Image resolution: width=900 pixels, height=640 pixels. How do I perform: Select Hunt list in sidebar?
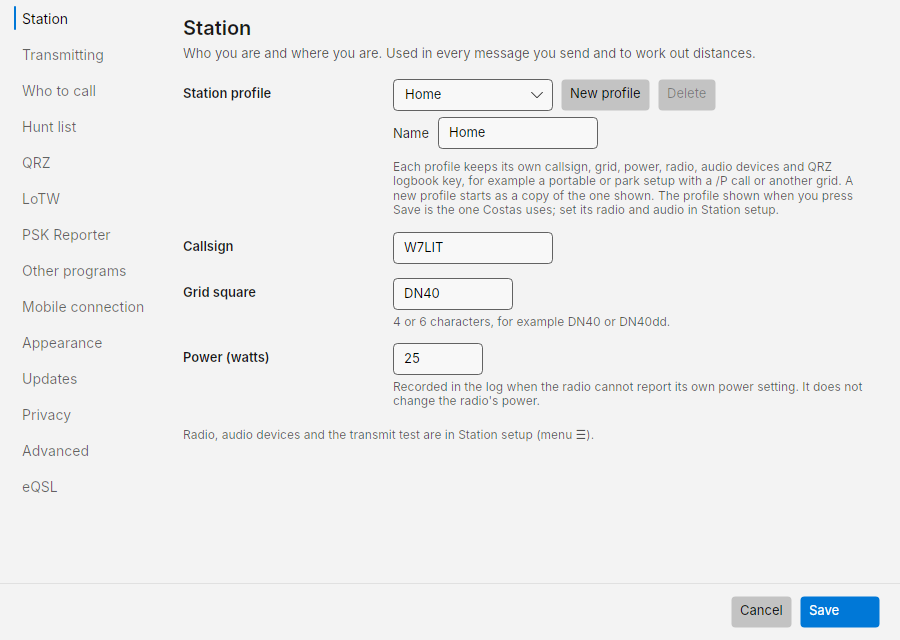[49, 127]
